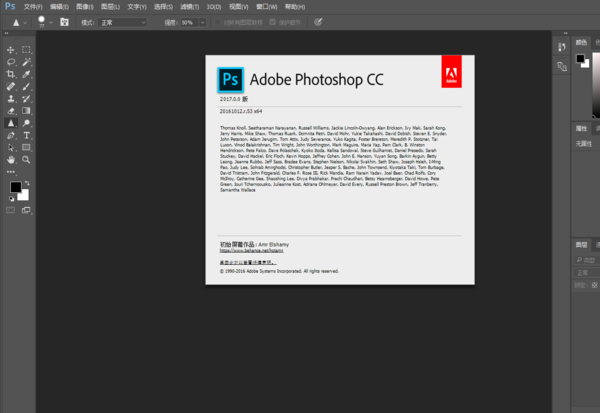Screen dimensions: 600x413
Task: Select the Type tool
Action: click(26, 135)
